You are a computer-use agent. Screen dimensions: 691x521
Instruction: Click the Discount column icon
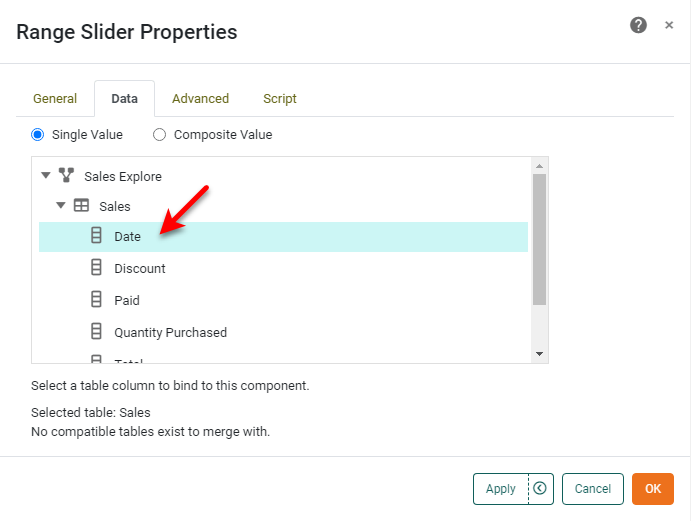[x=97, y=268]
